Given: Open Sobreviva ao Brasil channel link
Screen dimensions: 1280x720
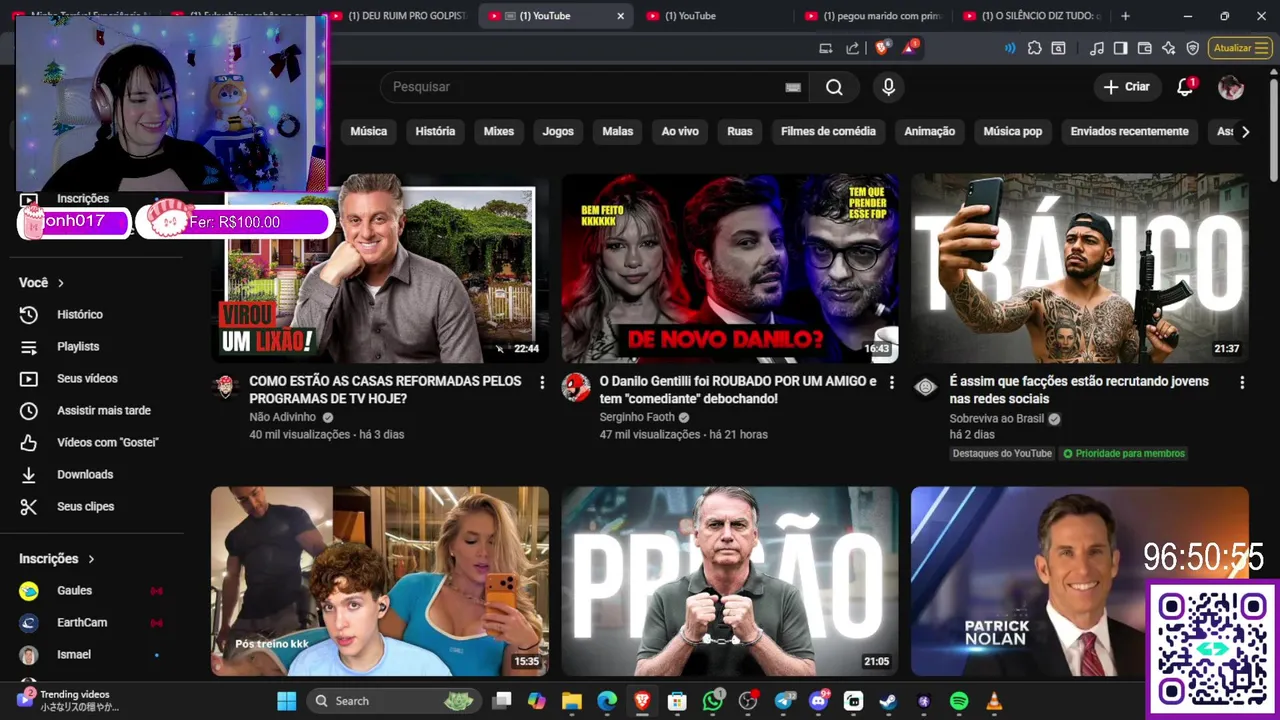Looking at the screenshot, I should coord(996,419).
